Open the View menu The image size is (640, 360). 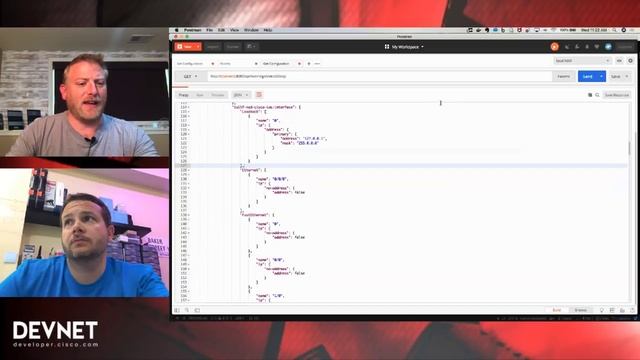(x=235, y=30)
